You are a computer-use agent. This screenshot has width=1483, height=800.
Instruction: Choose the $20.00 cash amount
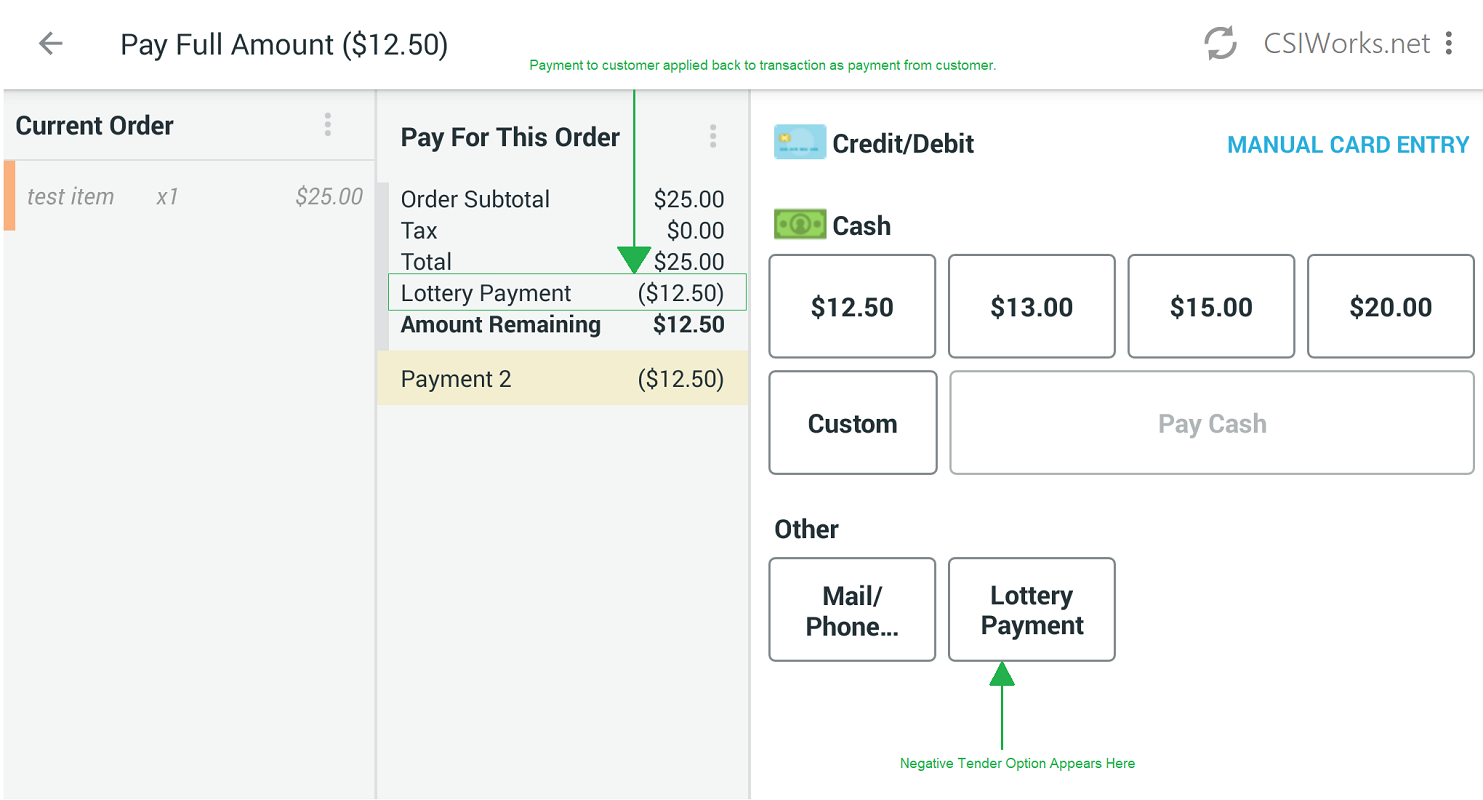(1390, 307)
